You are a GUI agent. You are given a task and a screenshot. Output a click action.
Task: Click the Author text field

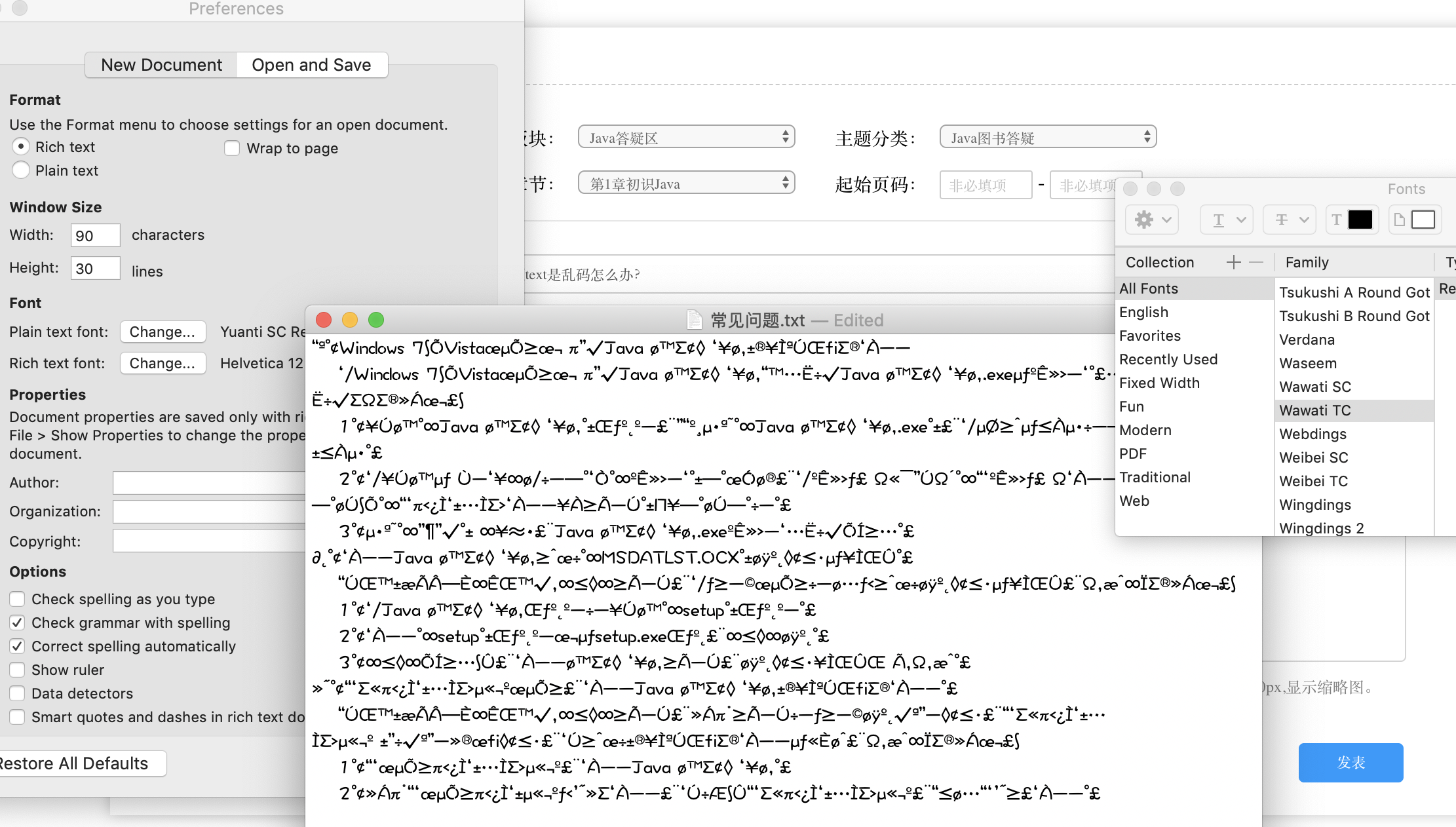[x=209, y=483]
